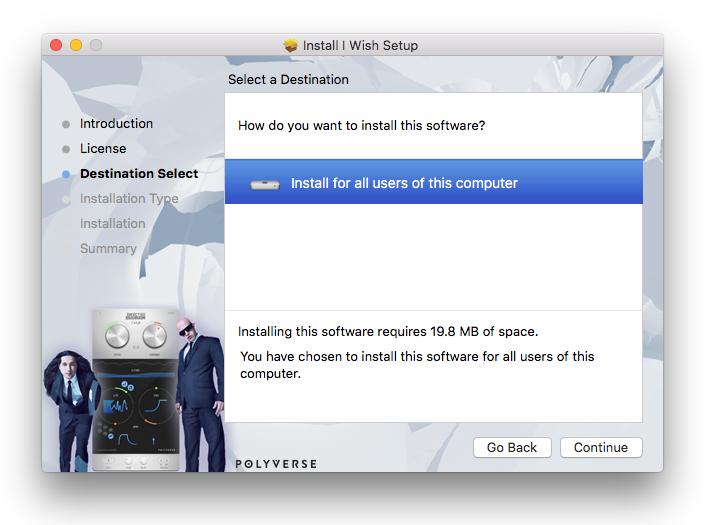Viewport: 709px width, 525px height.
Task: Click the License step in sidebar
Action: [103, 149]
